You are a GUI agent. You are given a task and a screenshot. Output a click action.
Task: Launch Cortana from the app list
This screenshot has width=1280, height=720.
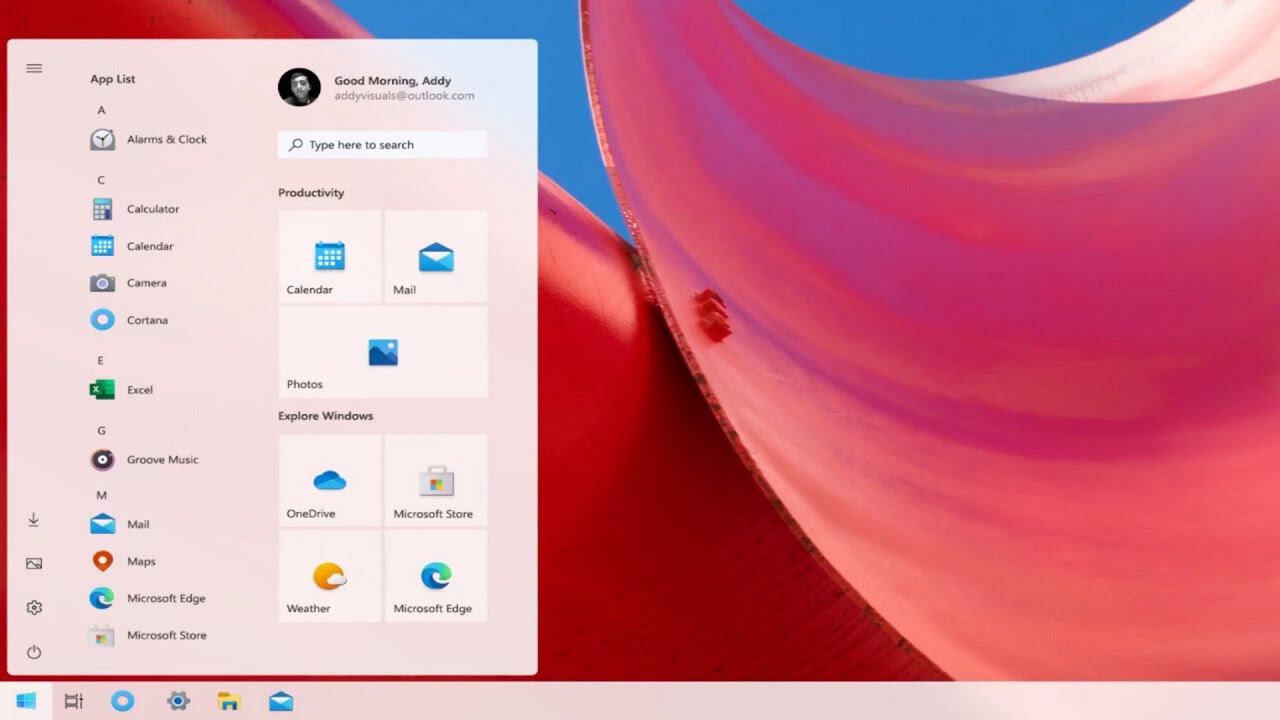(x=129, y=320)
